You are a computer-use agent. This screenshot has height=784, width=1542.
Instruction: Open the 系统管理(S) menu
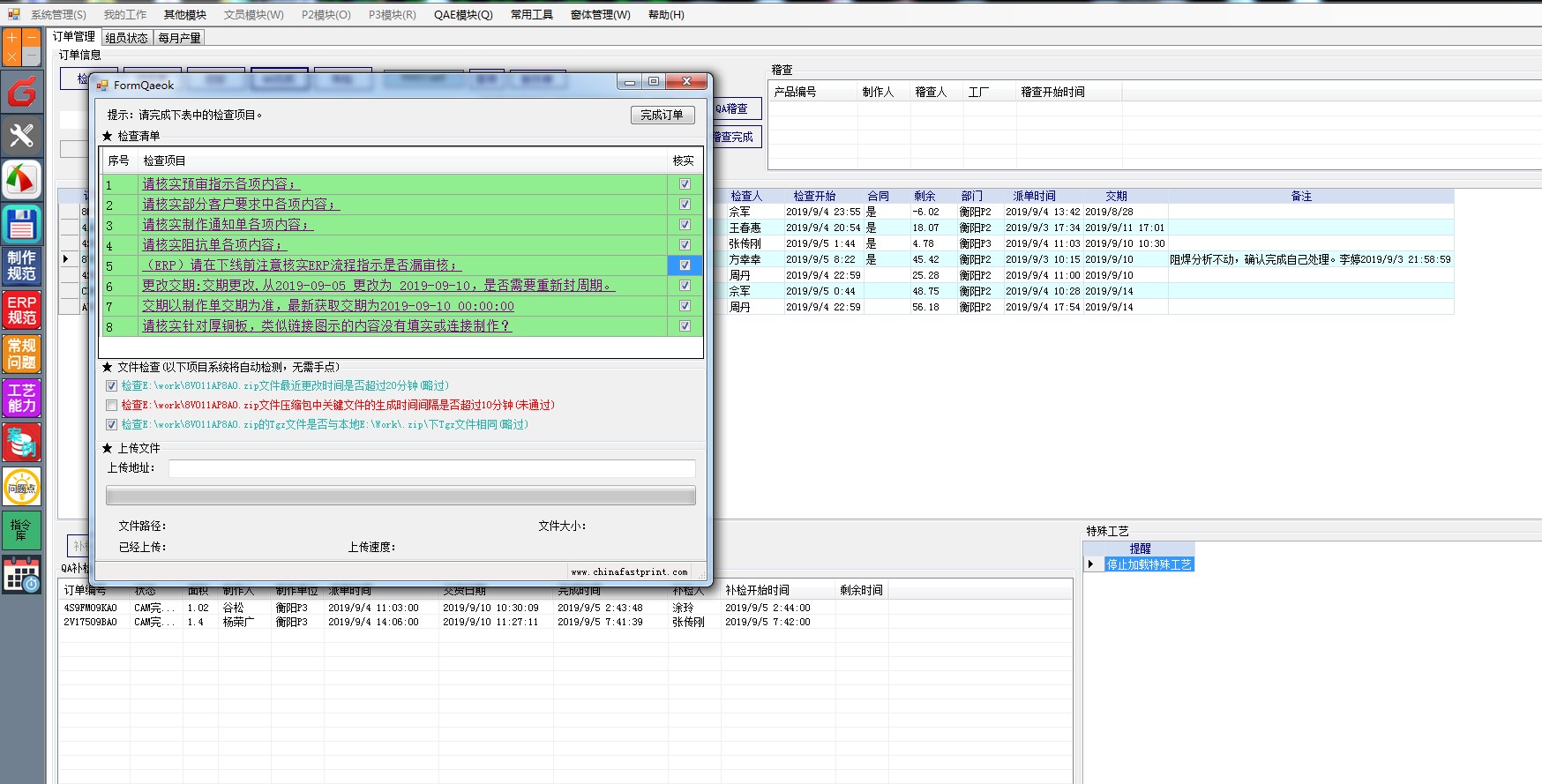[x=58, y=15]
